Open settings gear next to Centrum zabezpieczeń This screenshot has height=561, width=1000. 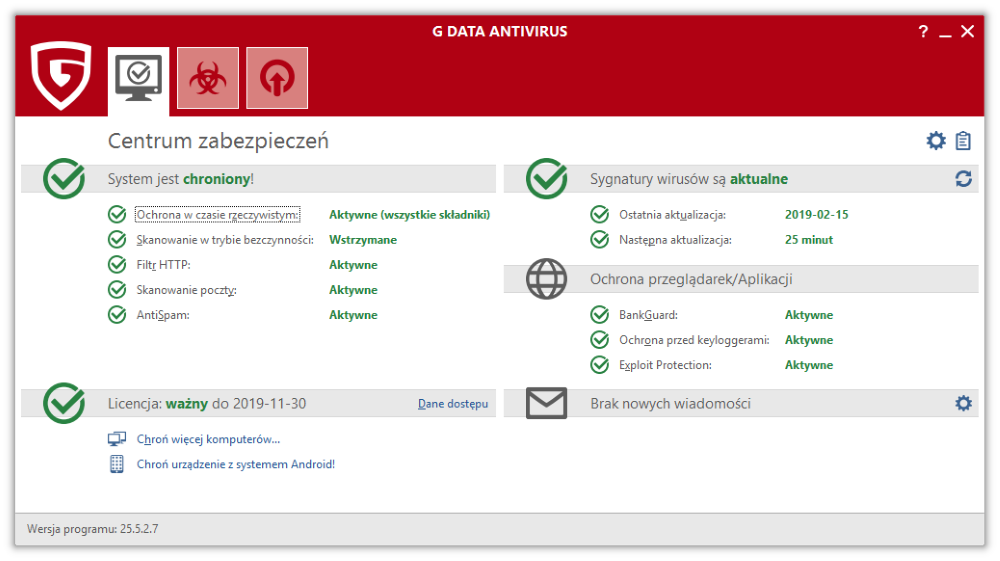tap(936, 140)
